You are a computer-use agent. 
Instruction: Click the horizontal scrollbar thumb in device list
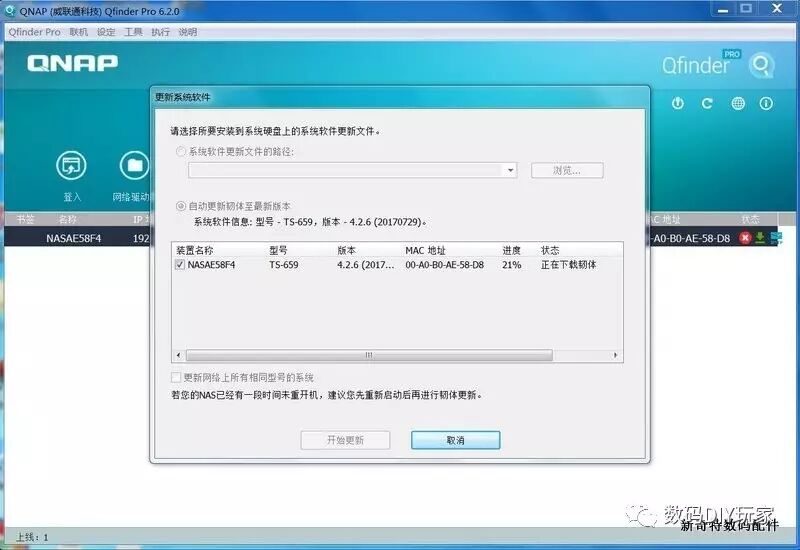pos(369,355)
